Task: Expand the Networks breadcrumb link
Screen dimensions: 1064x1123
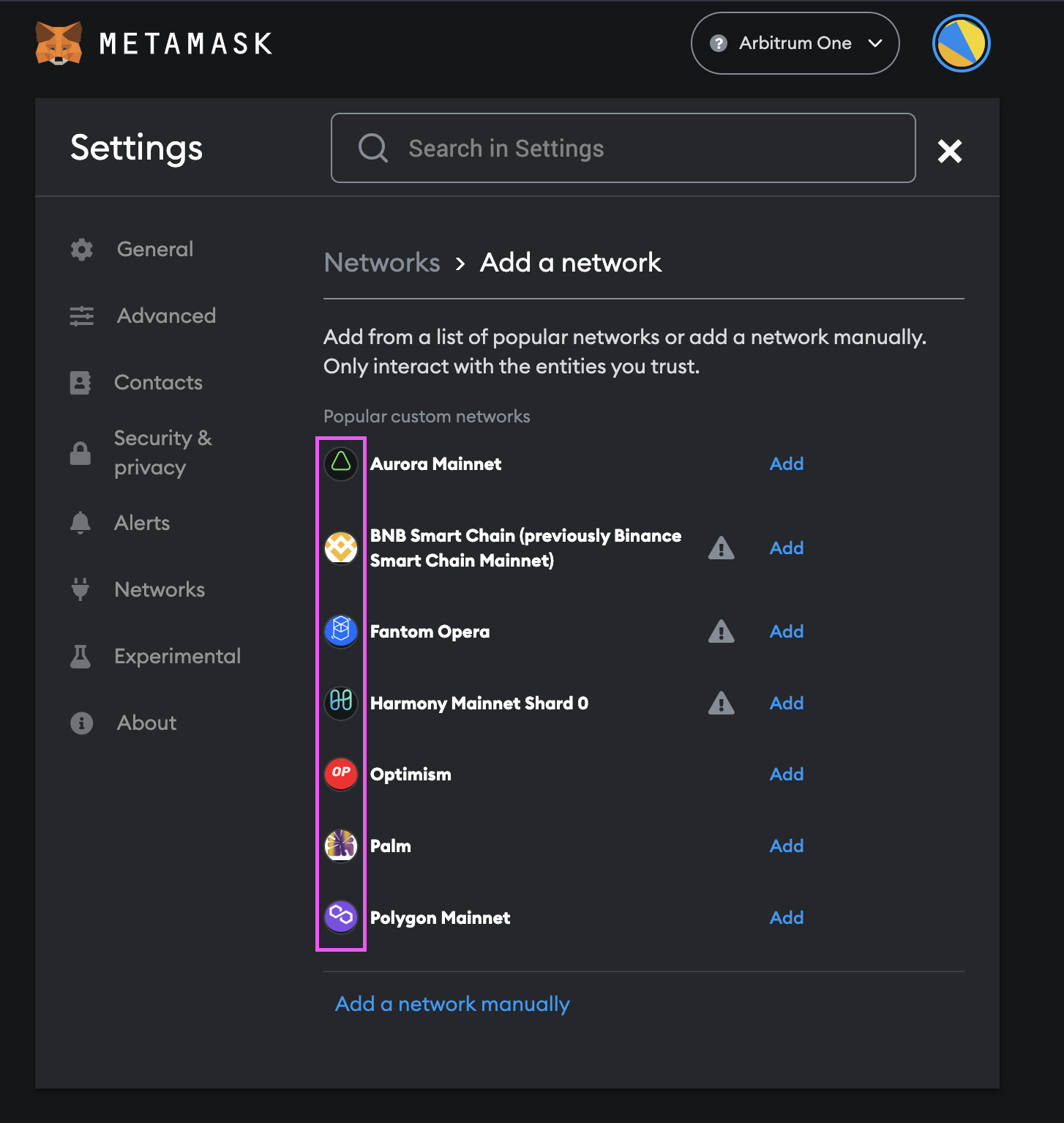Action: pyautogui.click(x=381, y=262)
